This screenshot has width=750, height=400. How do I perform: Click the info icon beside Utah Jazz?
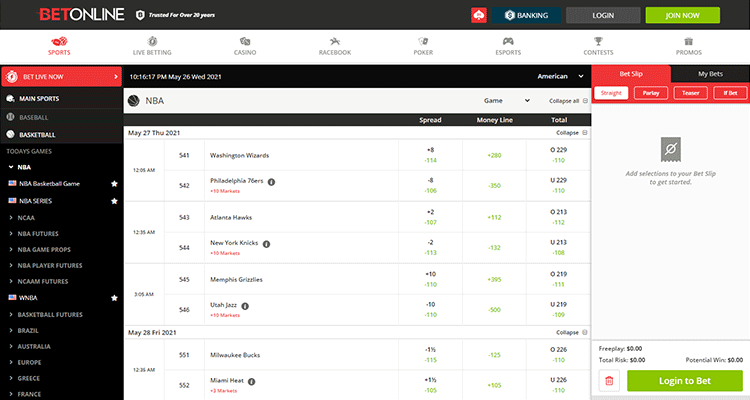(x=245, y=306)
